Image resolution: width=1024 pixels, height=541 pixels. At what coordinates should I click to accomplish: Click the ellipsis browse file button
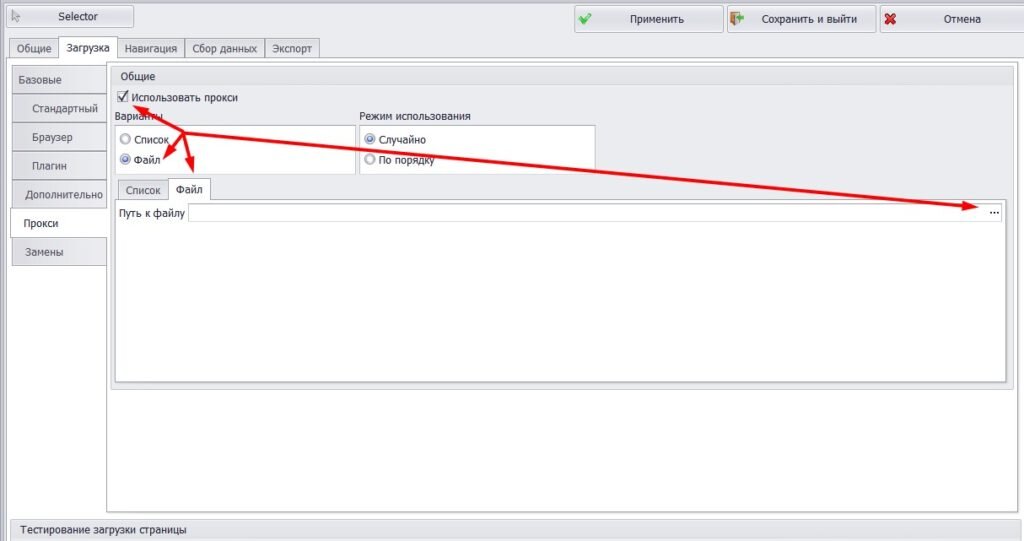(994, 213)
